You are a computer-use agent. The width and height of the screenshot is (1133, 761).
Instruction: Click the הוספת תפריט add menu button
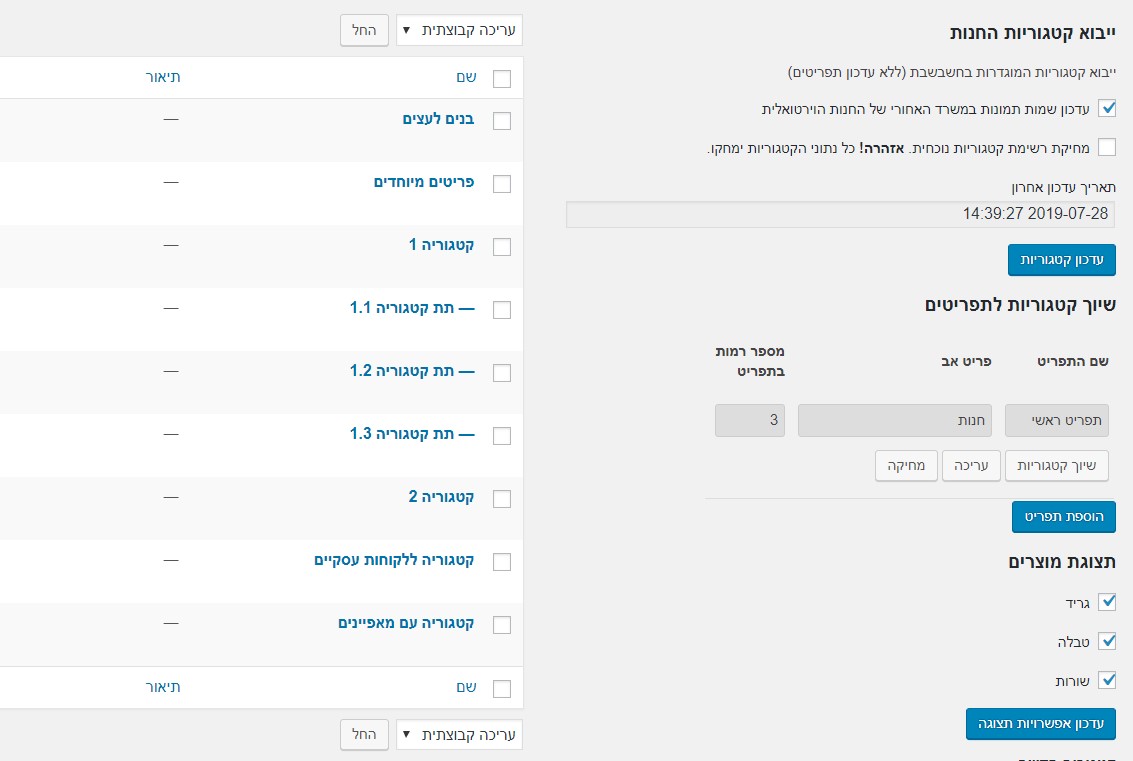[x=1064, y=517]
